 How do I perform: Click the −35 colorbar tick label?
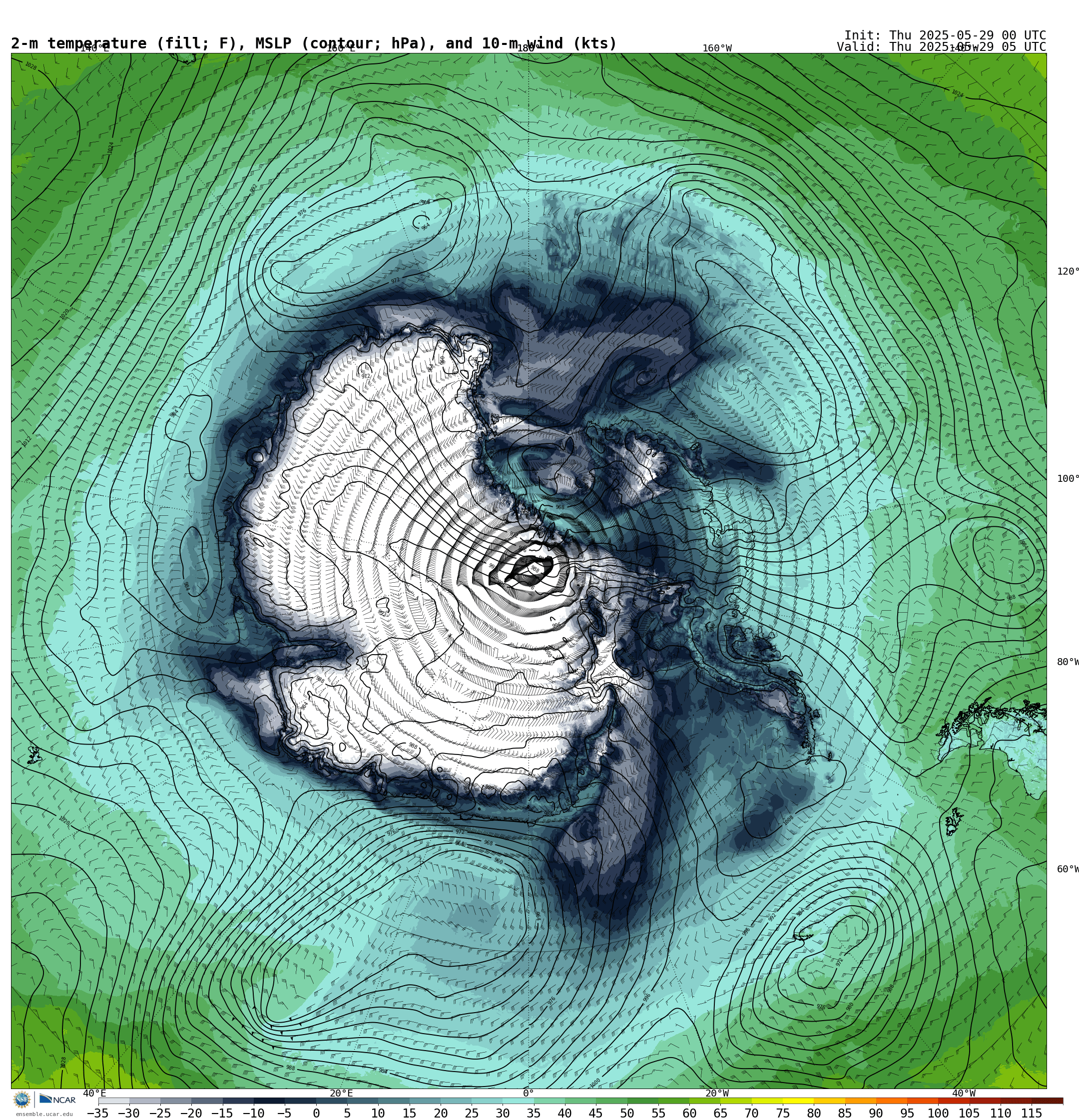point(98,1113)
